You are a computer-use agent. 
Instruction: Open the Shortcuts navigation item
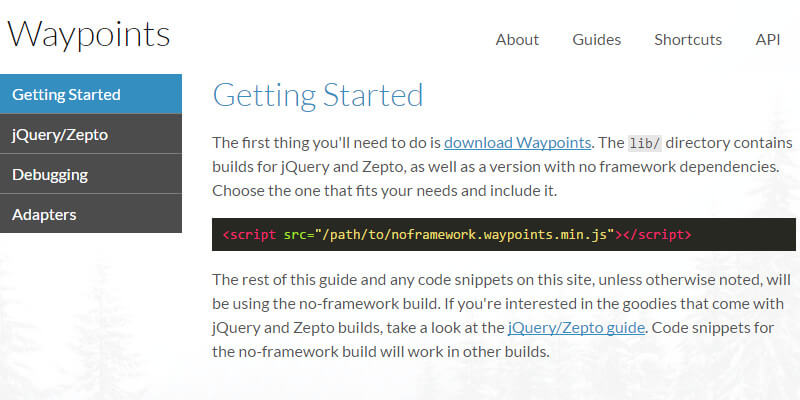click(688, 40)
